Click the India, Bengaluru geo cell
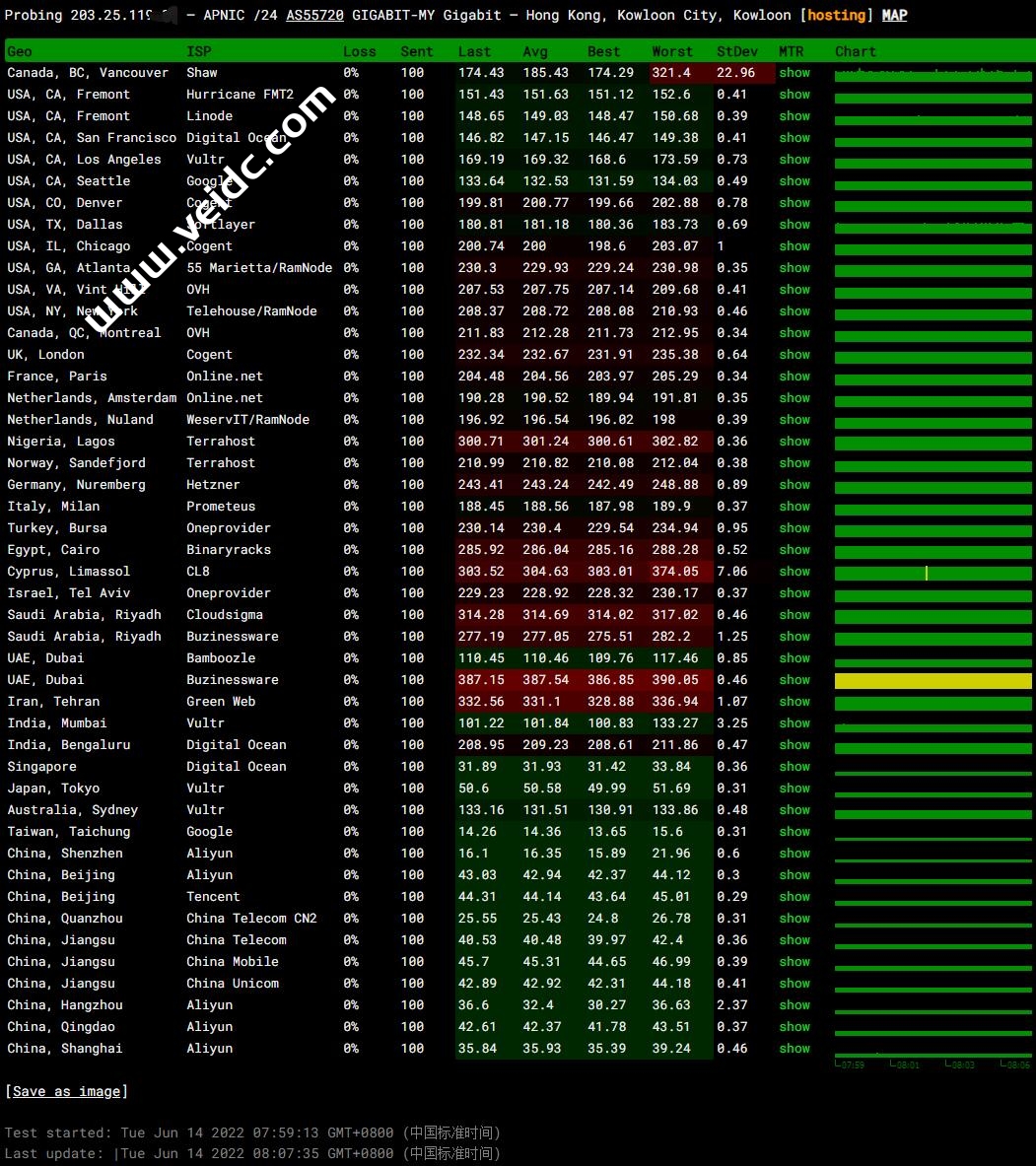The width and height of the screenshot is (1036, 1166). point(68,744)
